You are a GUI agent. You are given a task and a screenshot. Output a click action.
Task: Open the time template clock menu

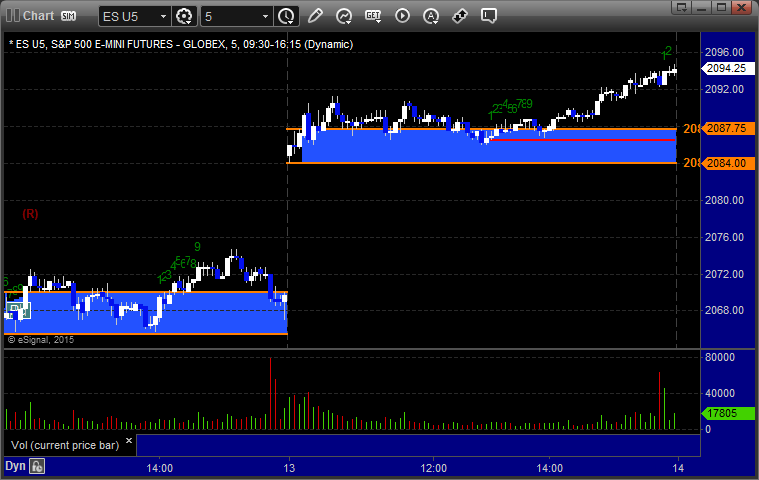[286, 16]
